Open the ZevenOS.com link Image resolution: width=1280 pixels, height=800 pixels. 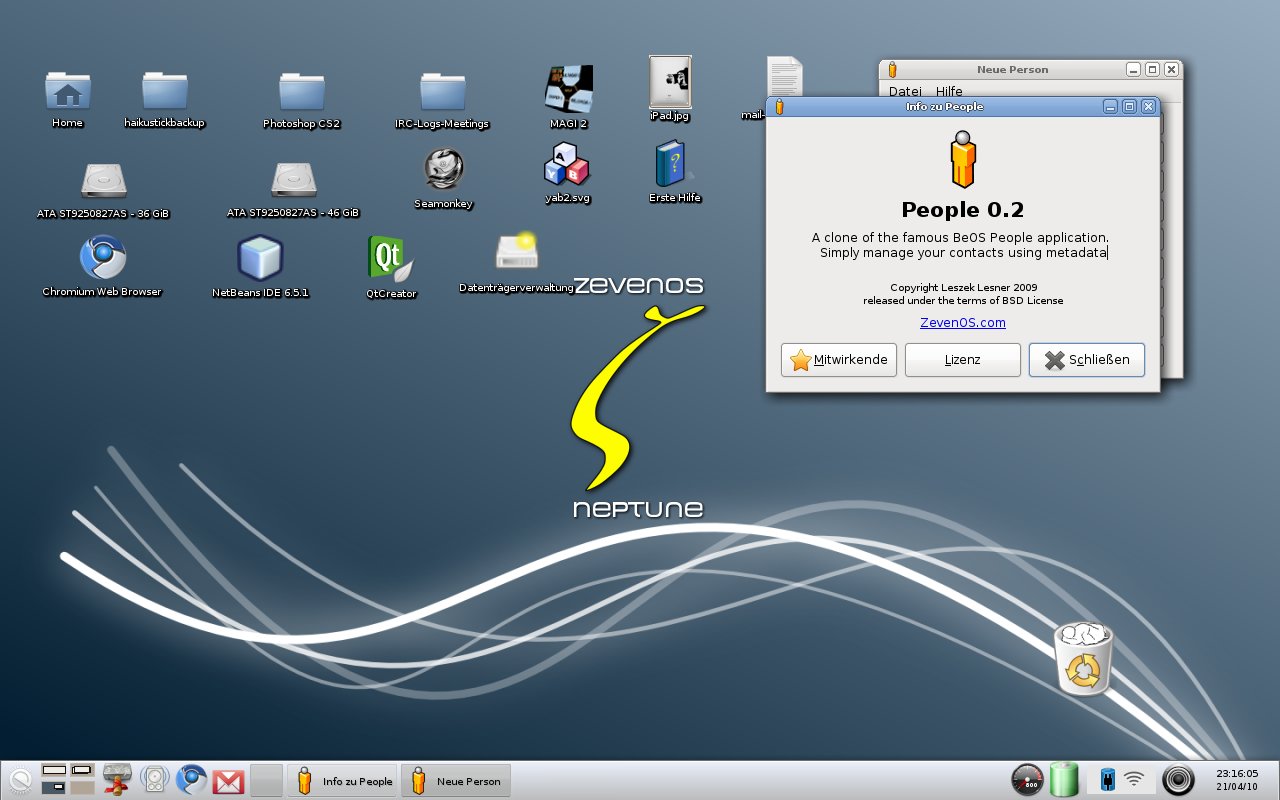coord(962,323)
